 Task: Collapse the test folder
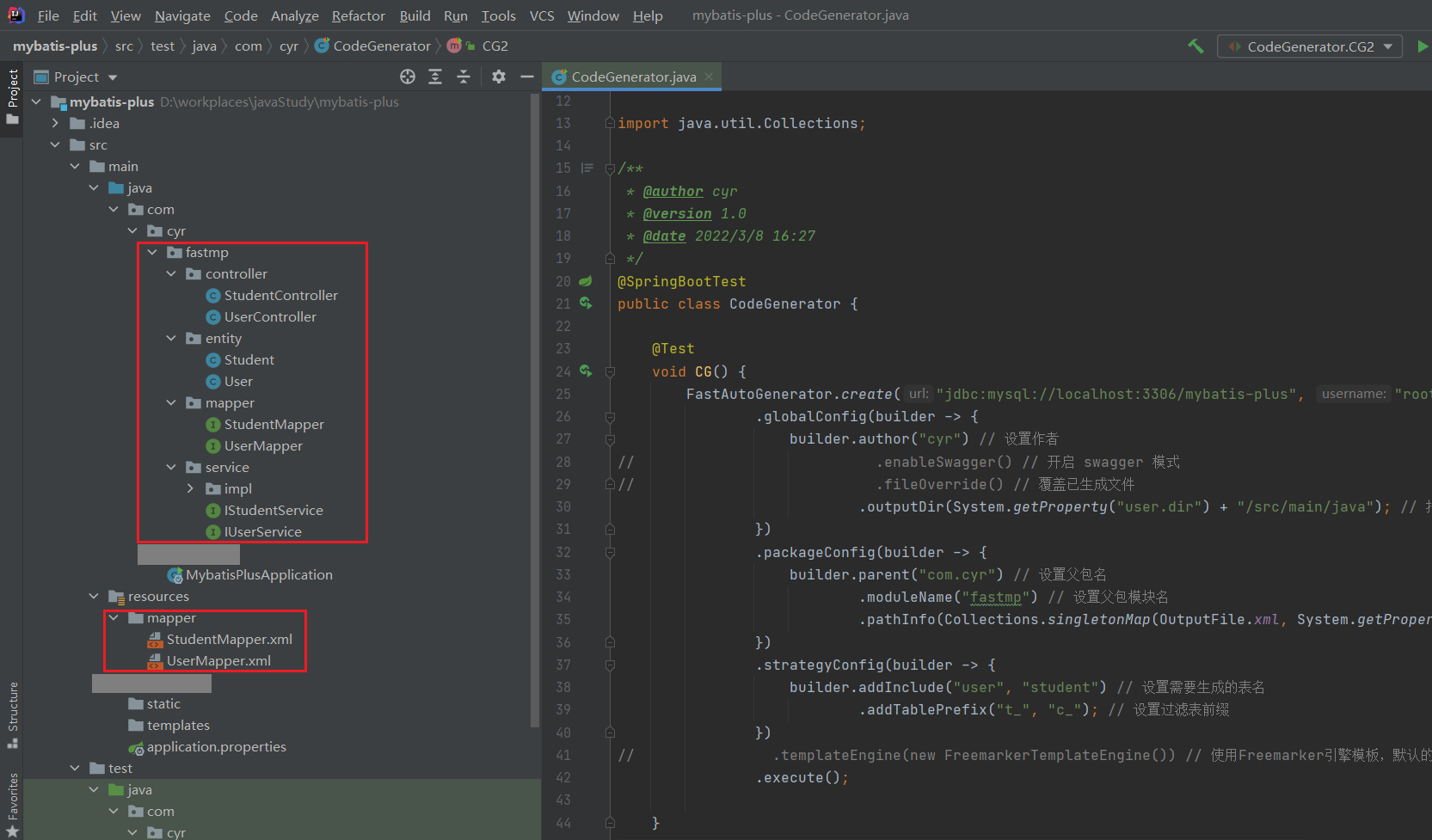click(75, 768)
